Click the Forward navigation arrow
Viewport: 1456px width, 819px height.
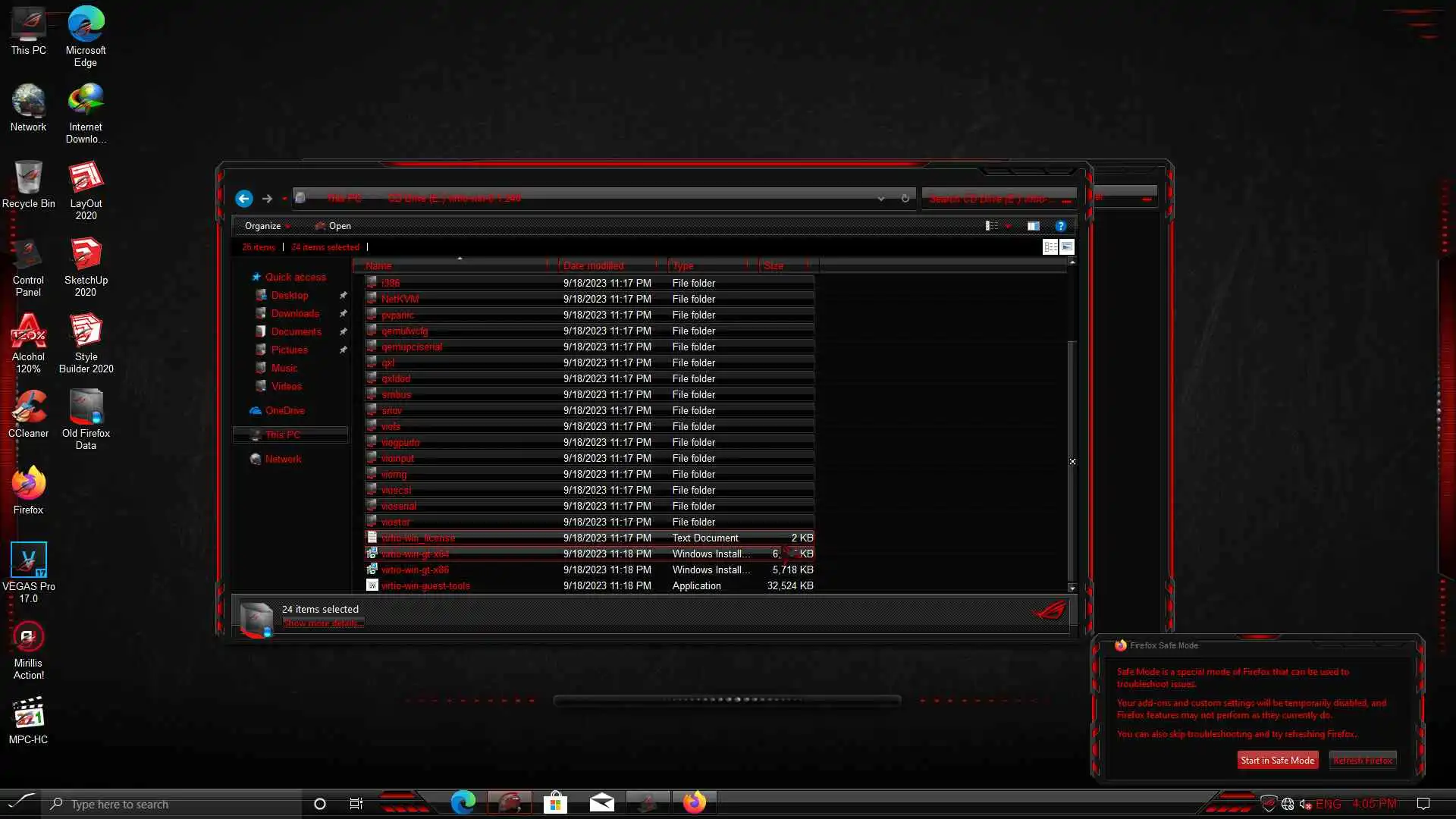pos(267,198)
